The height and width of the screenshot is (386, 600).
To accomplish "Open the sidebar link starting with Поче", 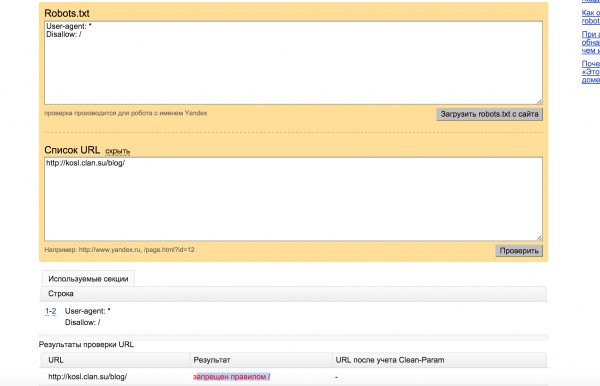I will [x=590, y=72].
